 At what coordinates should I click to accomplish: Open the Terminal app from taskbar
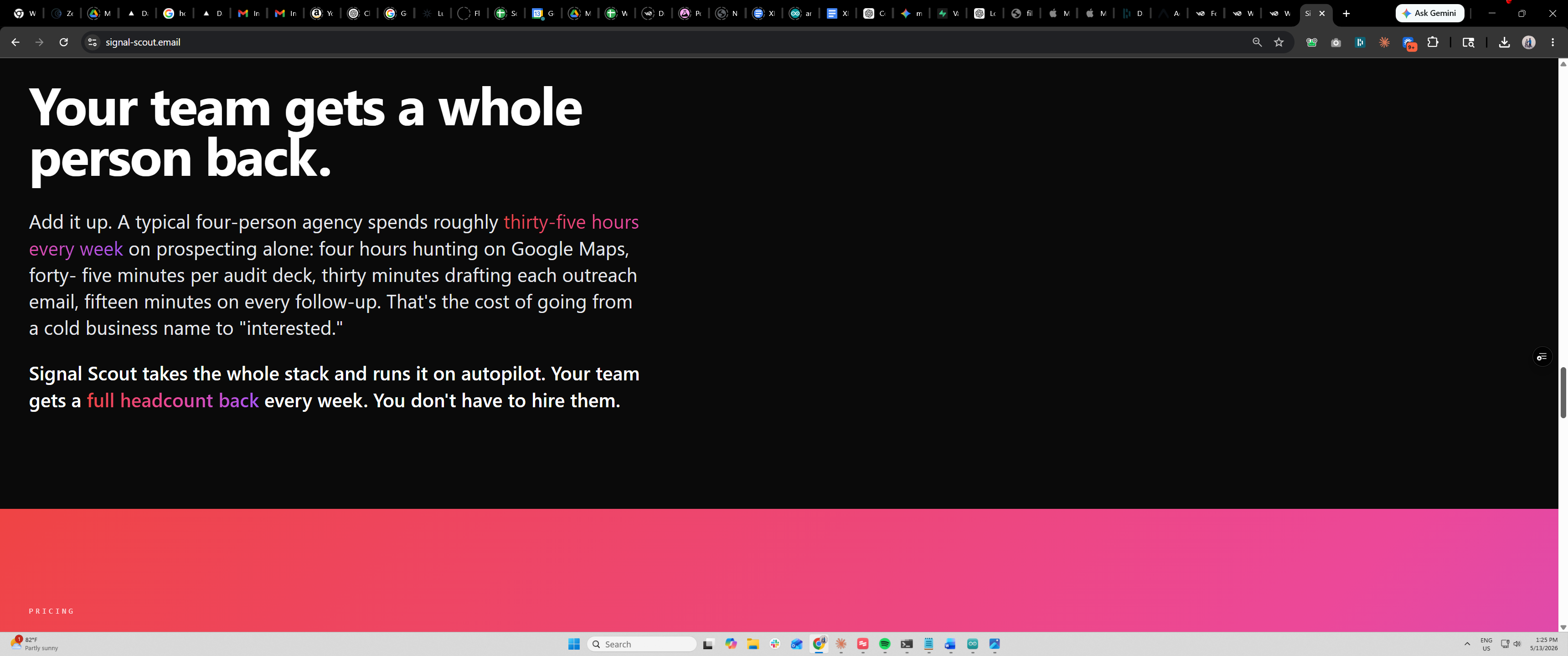[907, 644]
